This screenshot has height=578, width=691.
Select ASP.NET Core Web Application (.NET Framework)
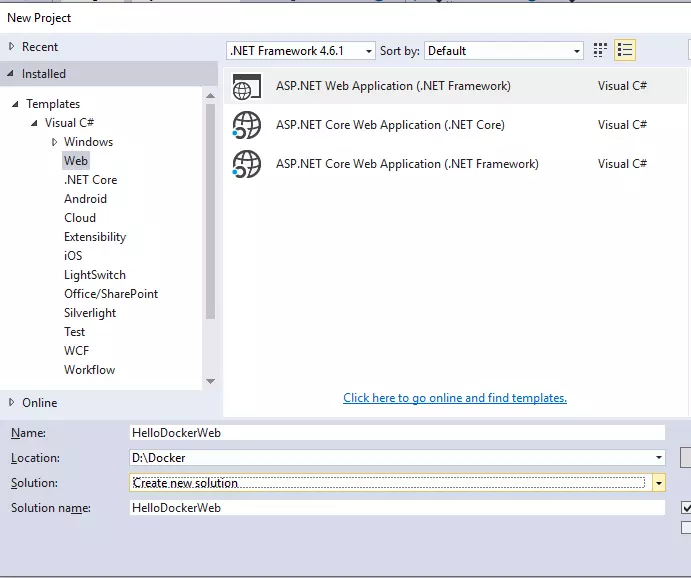click(455, 164)
